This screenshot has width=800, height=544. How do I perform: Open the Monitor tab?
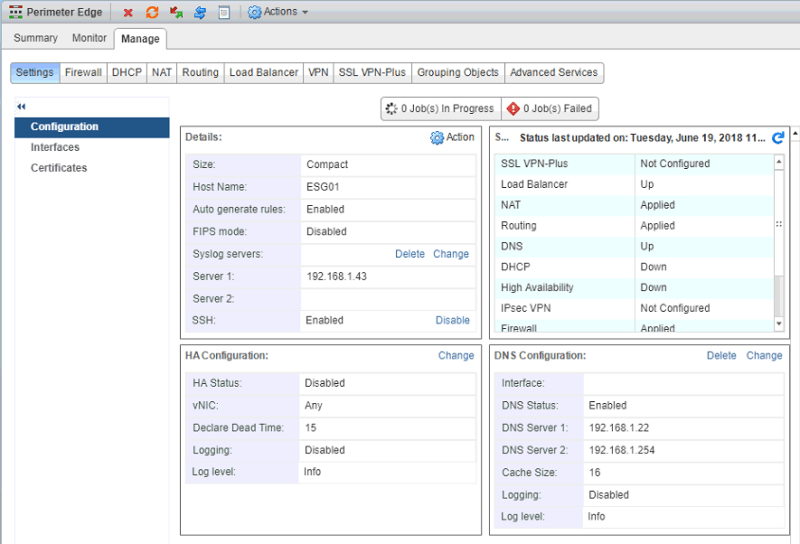point(89,38)
